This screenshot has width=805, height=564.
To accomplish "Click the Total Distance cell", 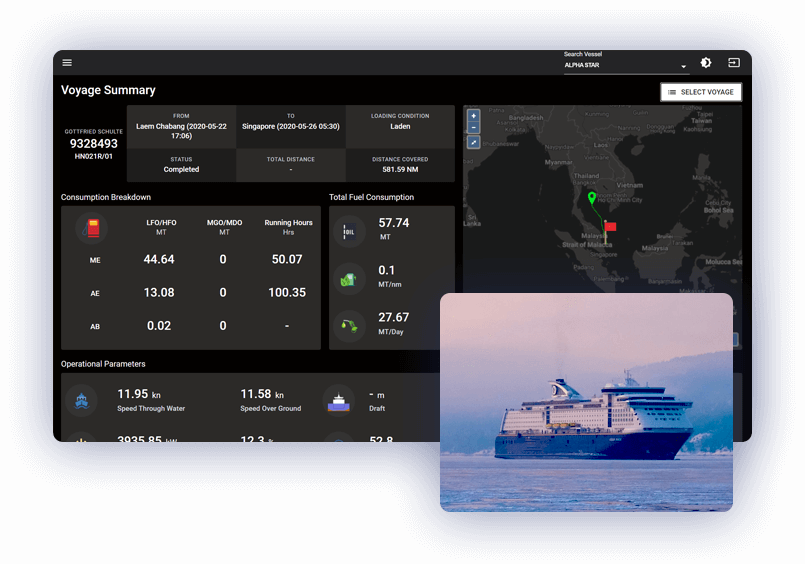I will coord(291,165).
